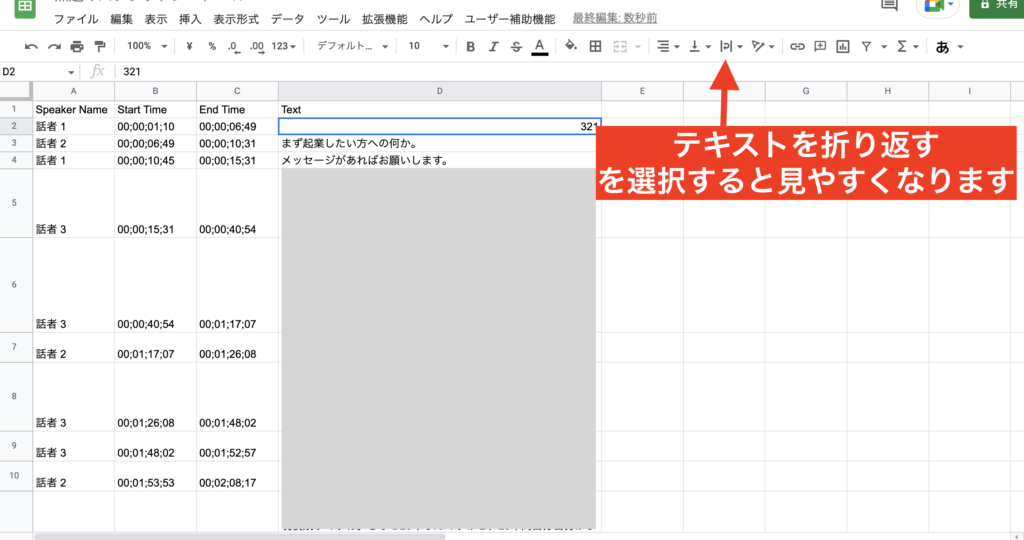The image size is (1024, 540).
Task: Click the undo arrow in the toolbar
Action: 31,46
